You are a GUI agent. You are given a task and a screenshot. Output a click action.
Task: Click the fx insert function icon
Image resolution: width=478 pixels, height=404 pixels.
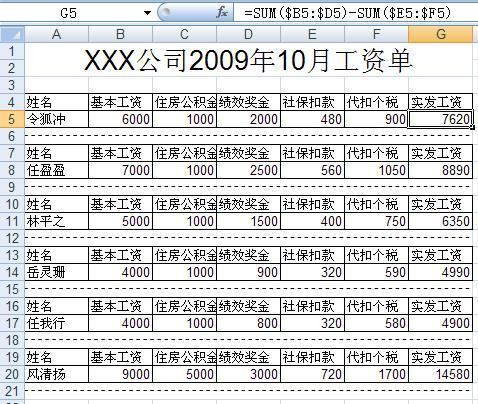(x=222, y=13)
